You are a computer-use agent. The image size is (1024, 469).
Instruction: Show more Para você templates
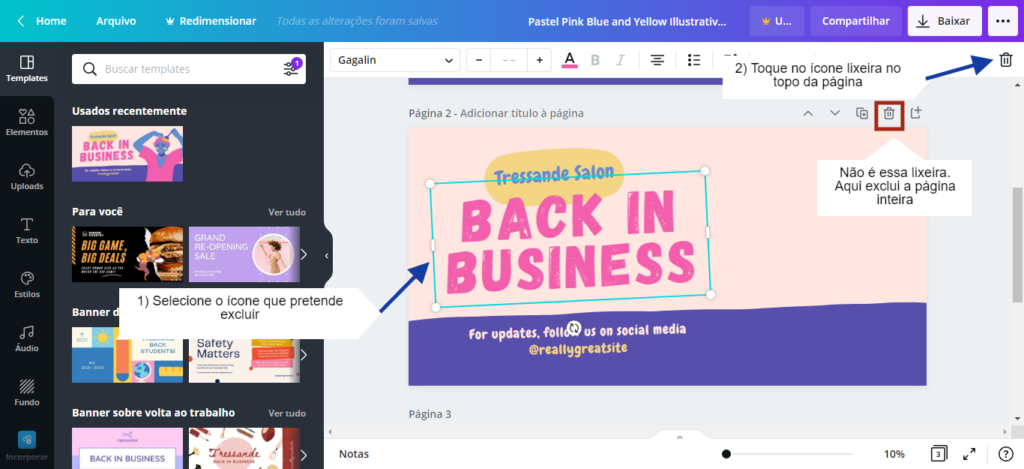[304, 254]
